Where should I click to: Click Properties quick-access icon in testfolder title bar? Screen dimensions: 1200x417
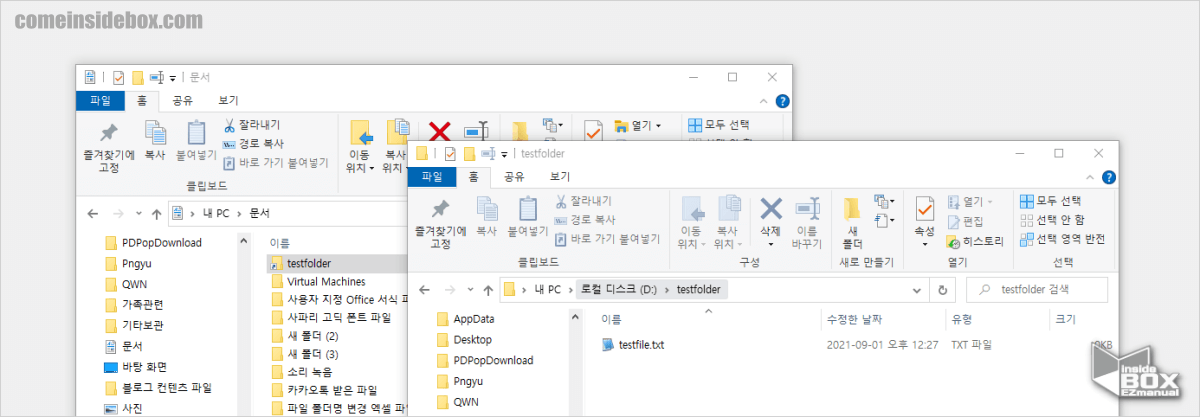pyautogui.click(x=450, y=154)
